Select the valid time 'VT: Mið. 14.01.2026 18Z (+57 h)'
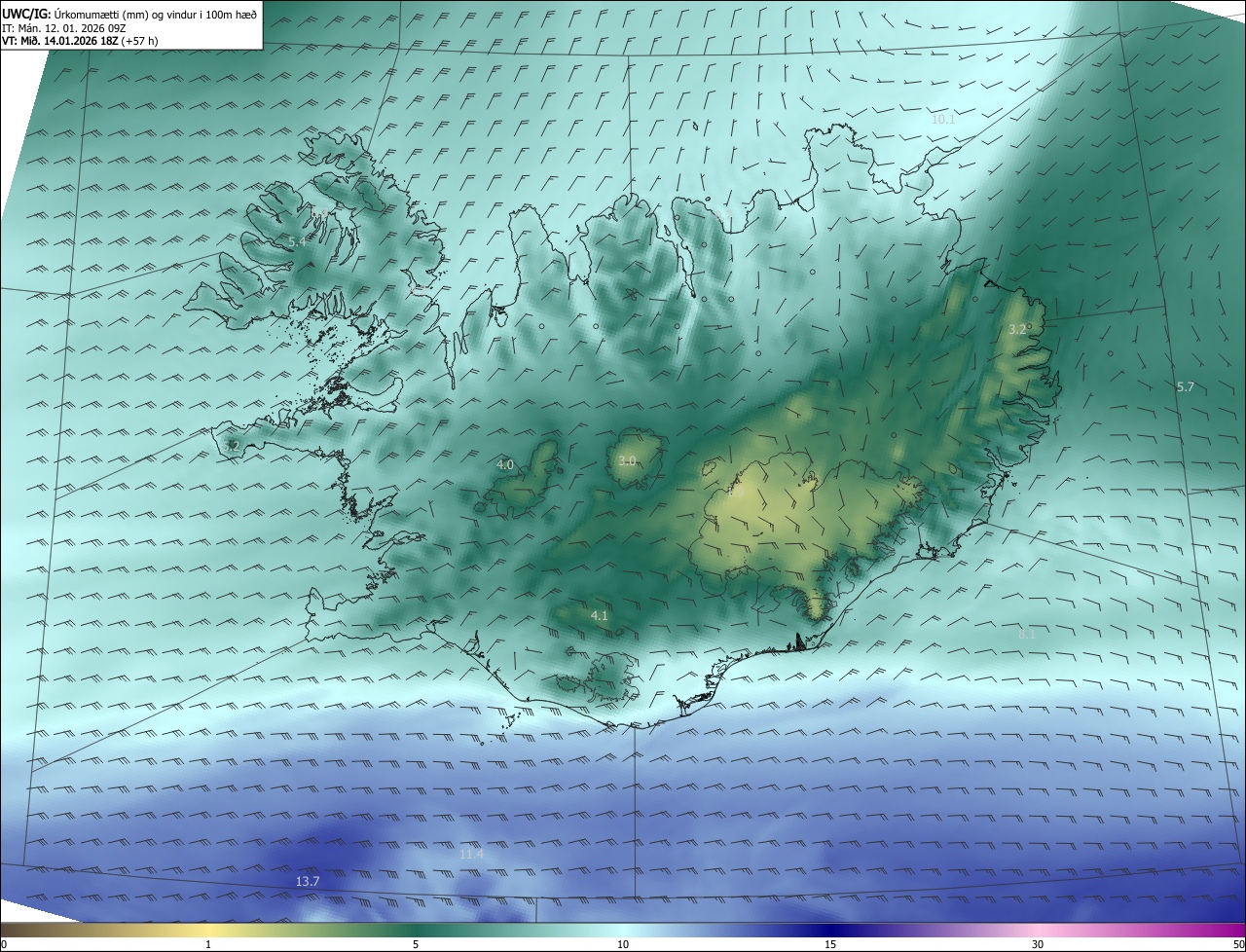The height and width of the screenshot is (952, 1246). pyautogui.click(x=82, y=42)
